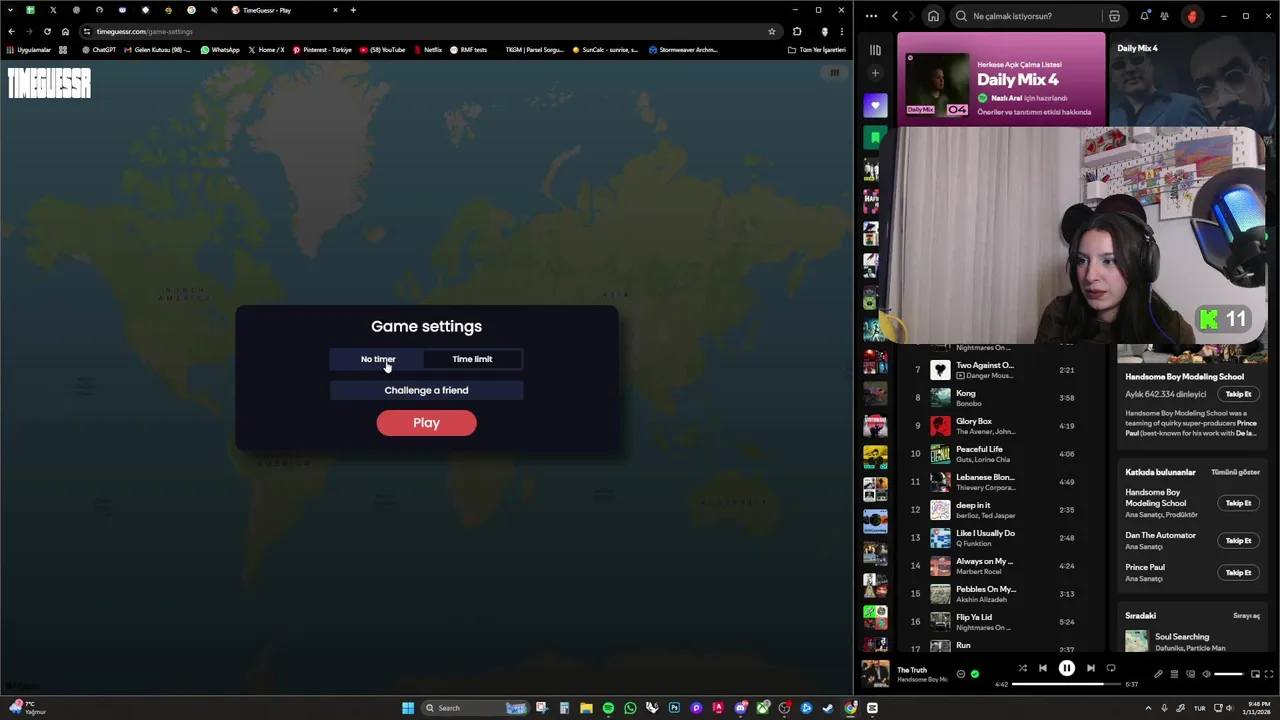The image size is (1280, 720).
Task: Open Windows Start menu
Action: click(408, 708)
